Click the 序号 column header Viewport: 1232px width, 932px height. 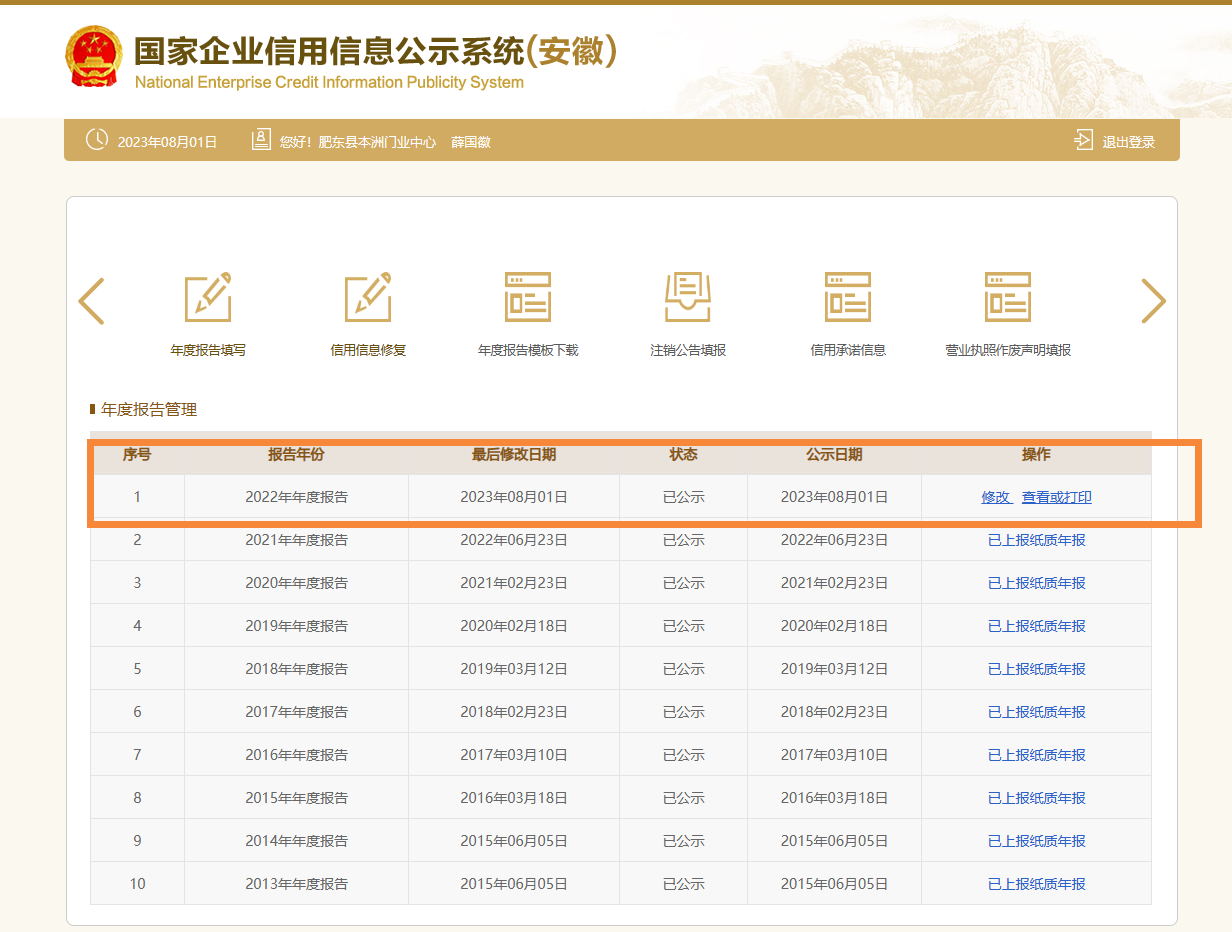137,454
